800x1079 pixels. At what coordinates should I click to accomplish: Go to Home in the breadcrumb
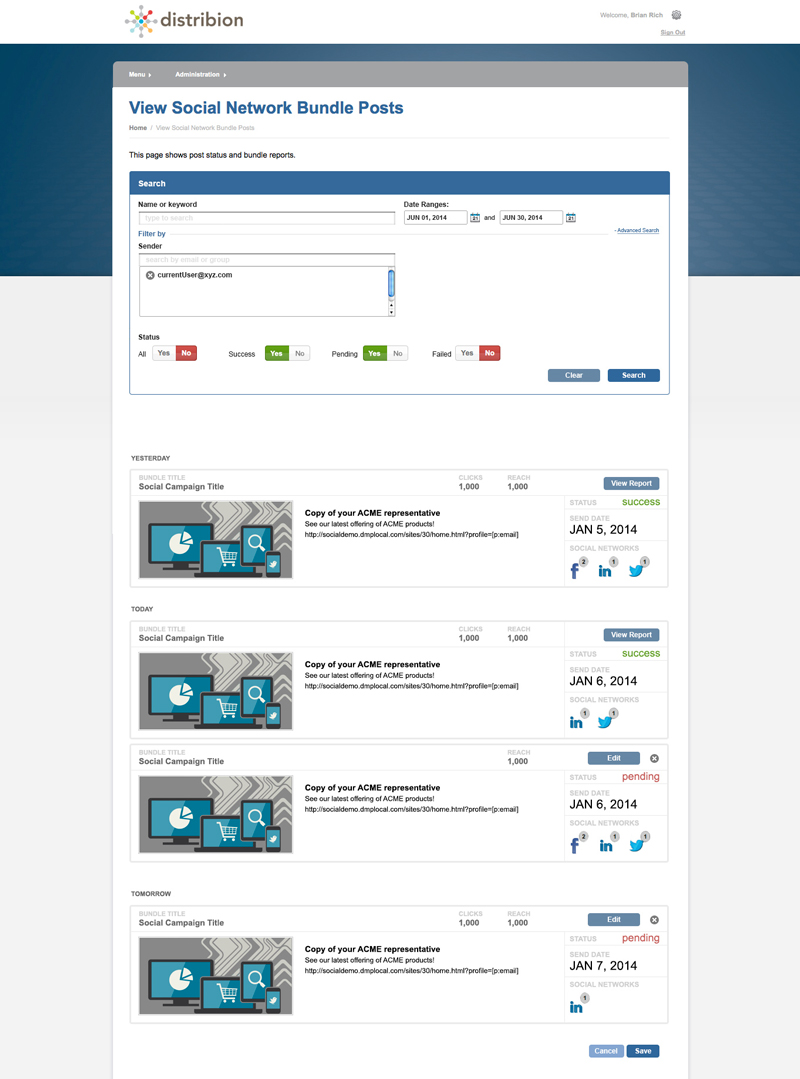[138, 128]
